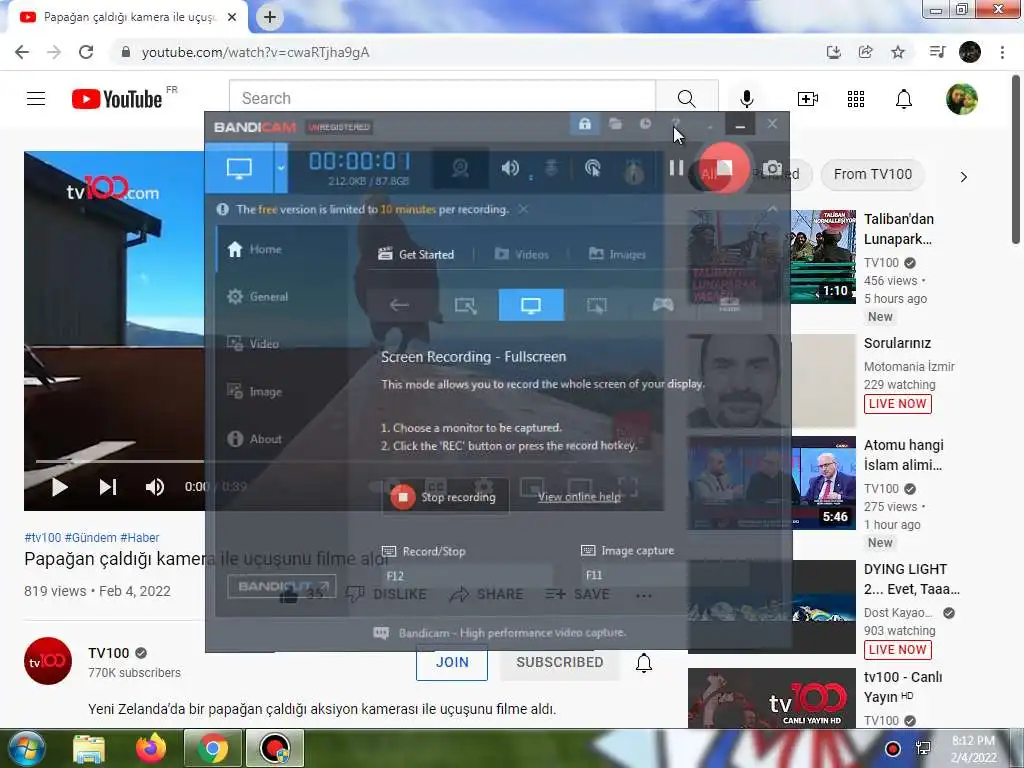
Task: Bookmark this page with star icon
Action: pos(898,52)
